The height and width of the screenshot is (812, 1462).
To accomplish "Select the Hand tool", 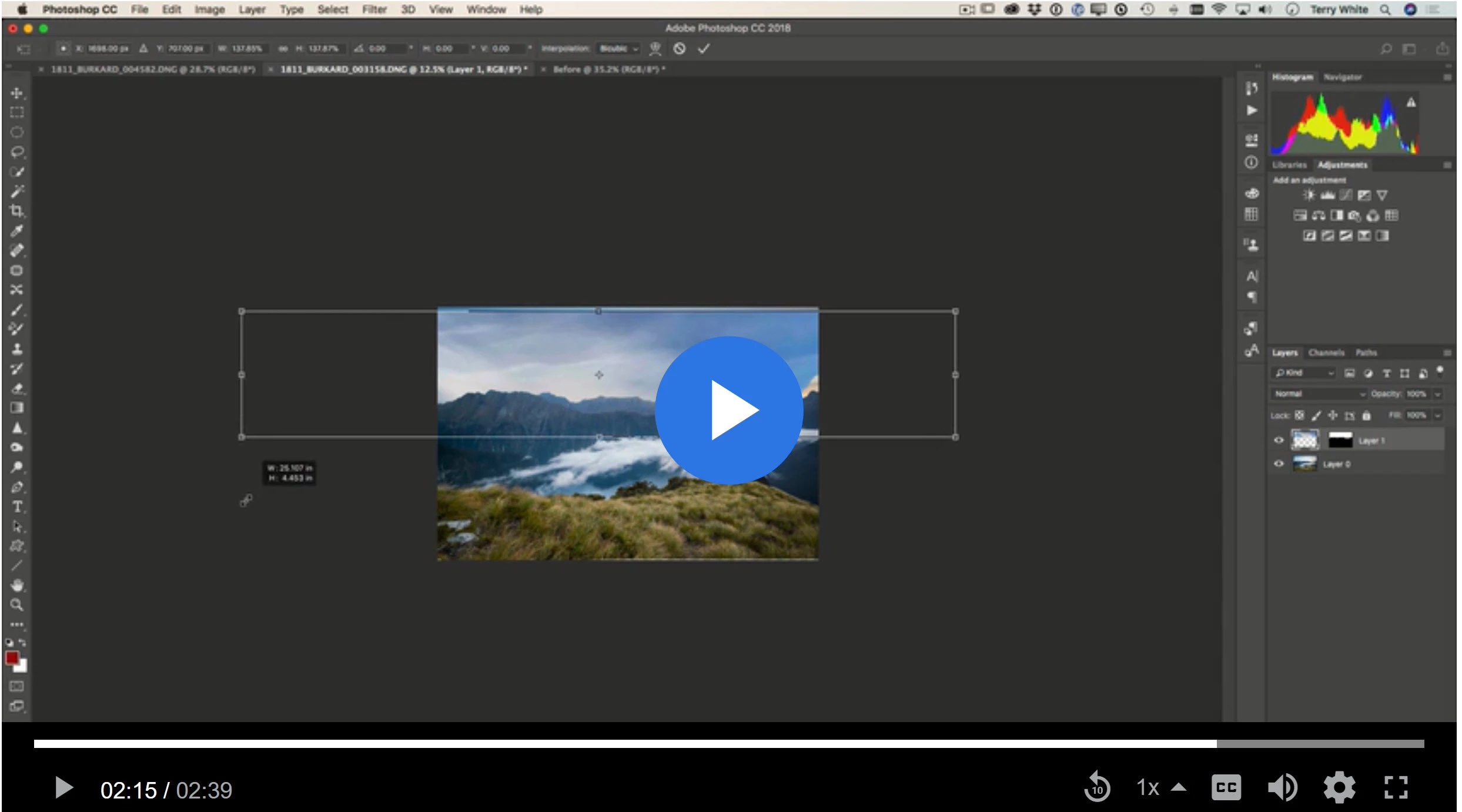I will point(17,585).
